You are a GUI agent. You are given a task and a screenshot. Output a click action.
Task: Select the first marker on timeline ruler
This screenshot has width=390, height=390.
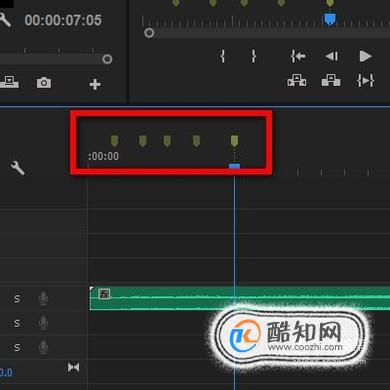[x=114, y=141]
